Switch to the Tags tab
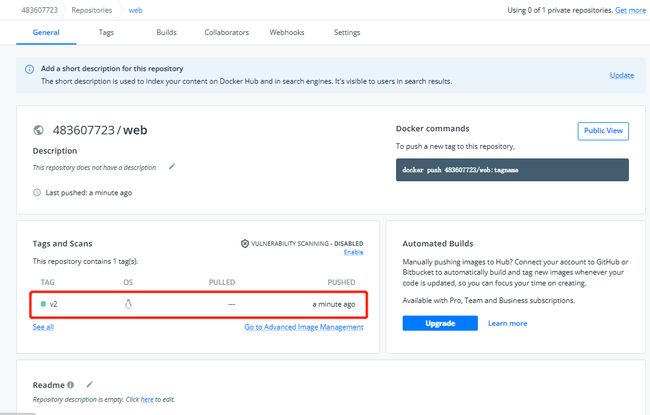The height and width of the screenshot is (415, 650). tap(106, 32)
